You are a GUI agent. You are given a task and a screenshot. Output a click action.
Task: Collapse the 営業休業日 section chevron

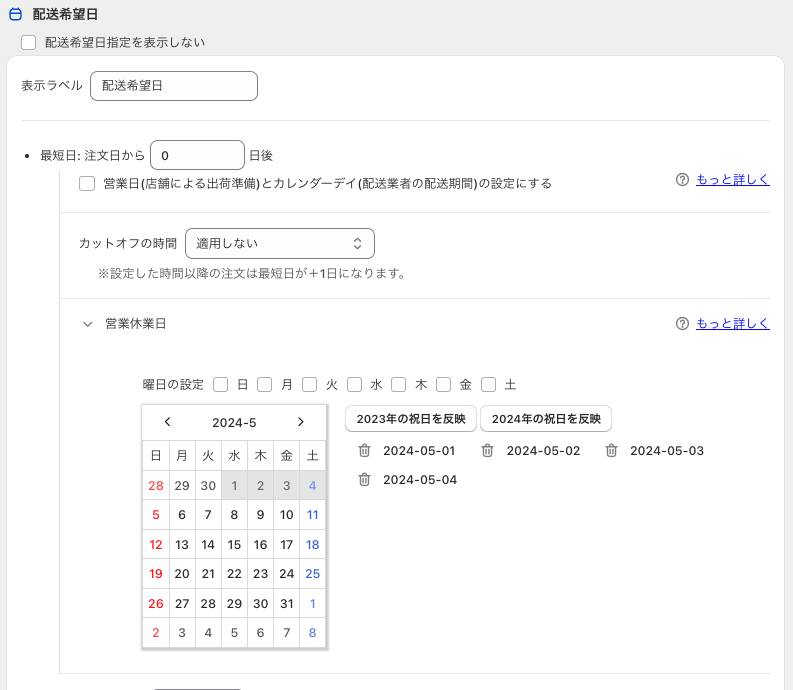[x=87, y=324]
